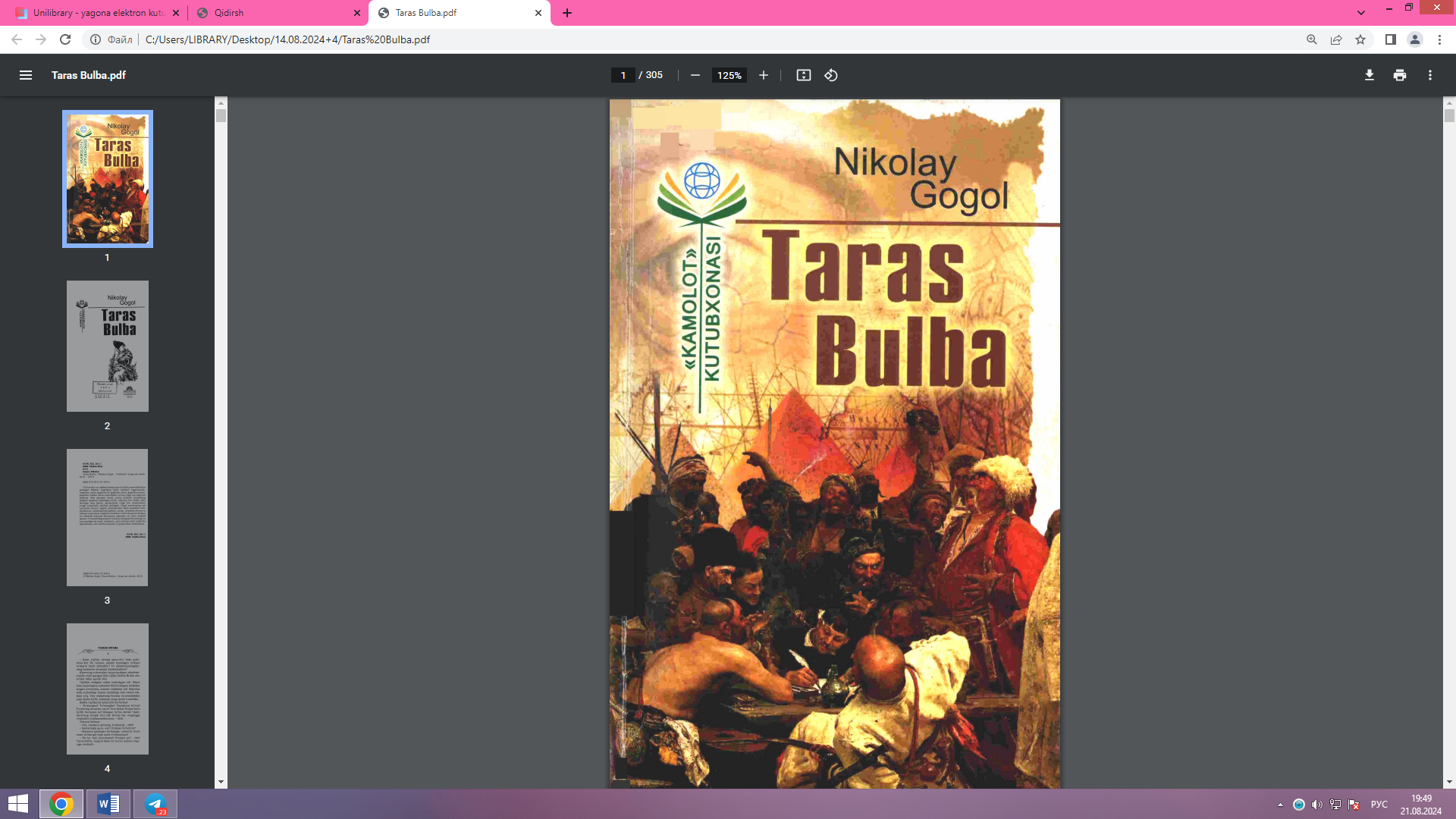This screenshot has width=1456, height=819.
Task: Open Windows Start menu
Action: 18,804
